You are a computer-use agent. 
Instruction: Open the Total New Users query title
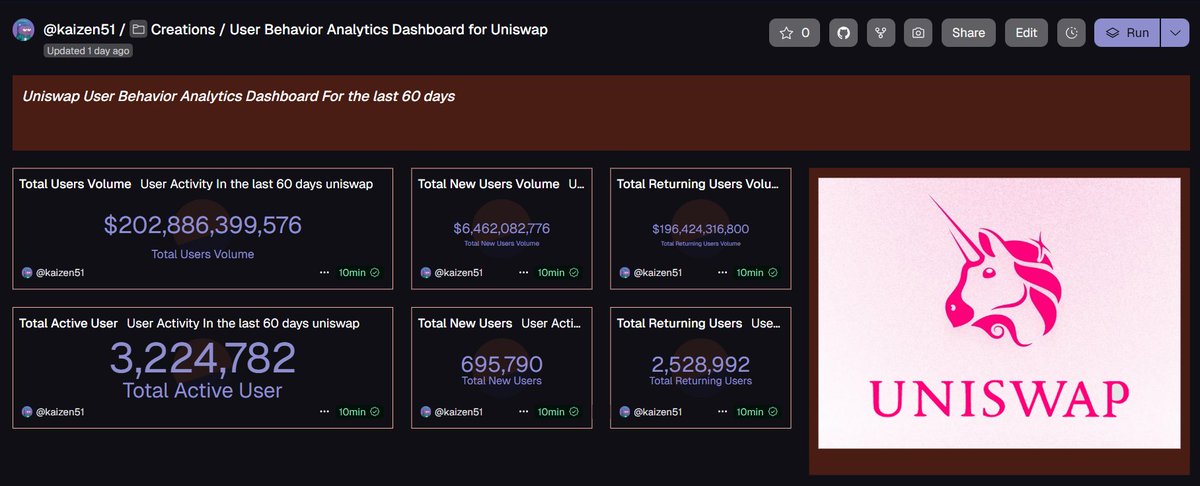click(x=465, y=323)
